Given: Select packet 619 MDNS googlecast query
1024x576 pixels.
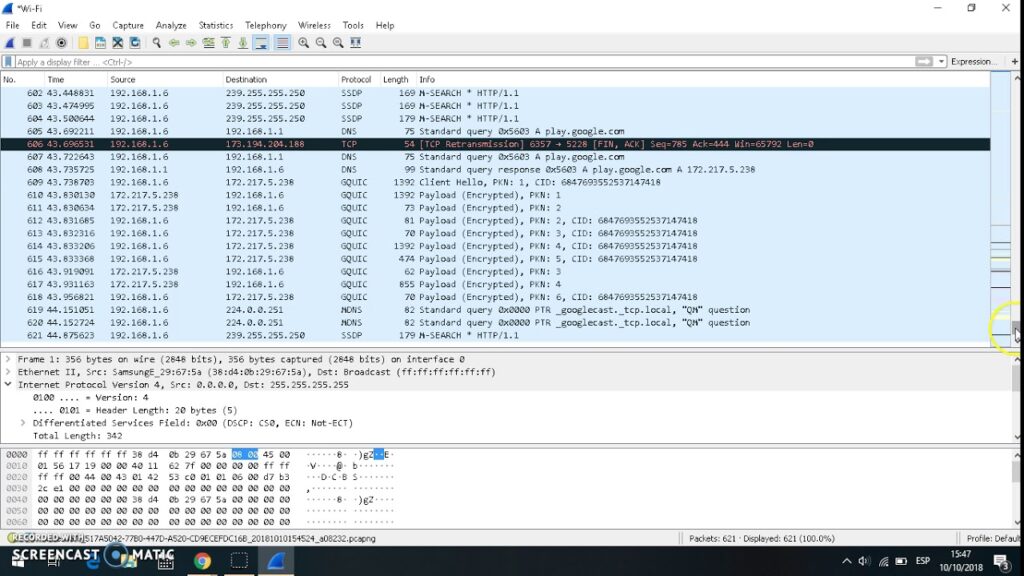Looking at the screenshot, I should 495,310.
